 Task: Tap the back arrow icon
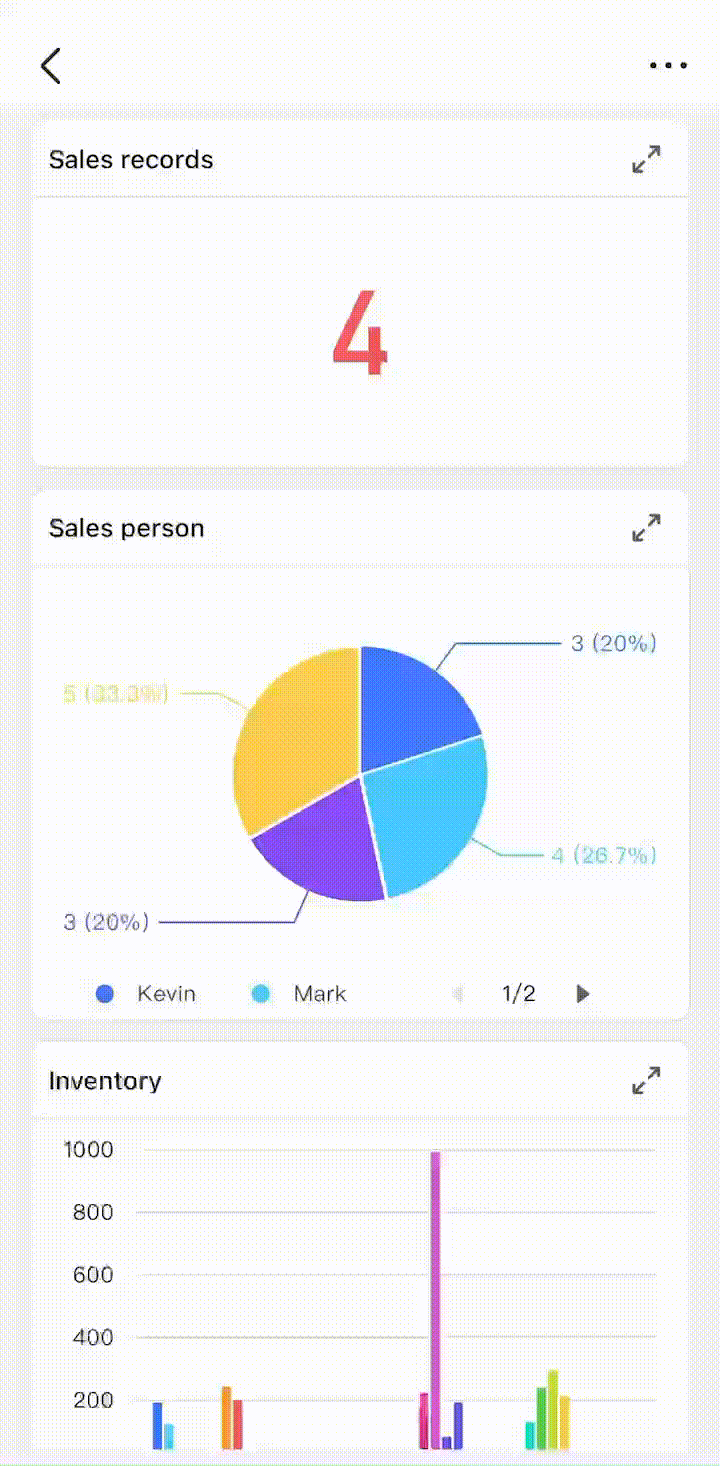pyautogui.click(x=51, y=66)
